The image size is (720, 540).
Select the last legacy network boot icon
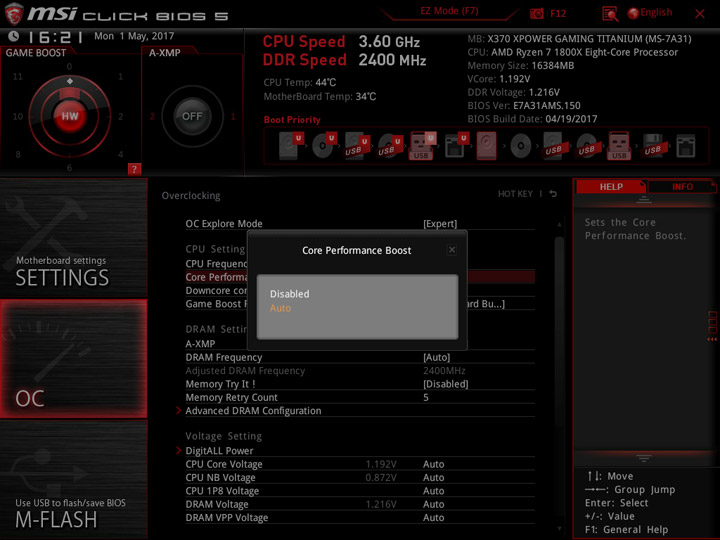click(x=686, y=146)
